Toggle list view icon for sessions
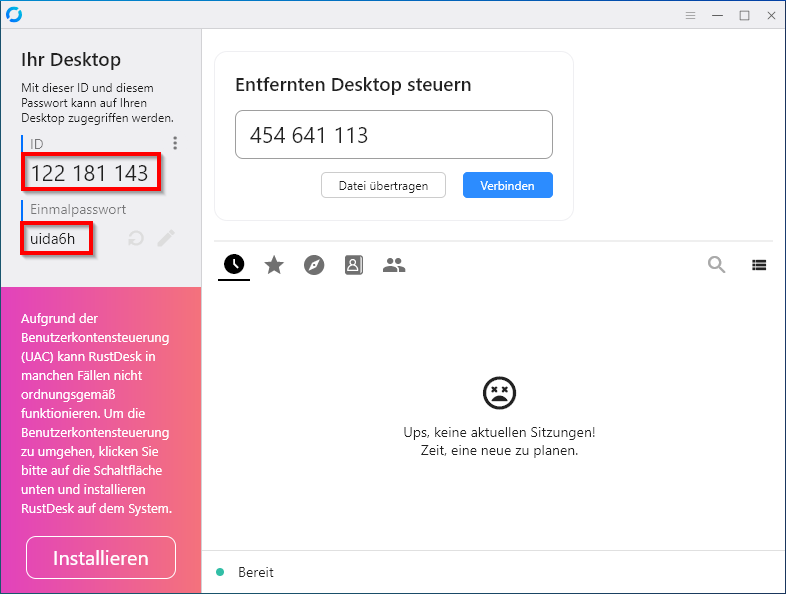Image resolution: width=786 pixels, height=594 pixels. tap(759, 265)
